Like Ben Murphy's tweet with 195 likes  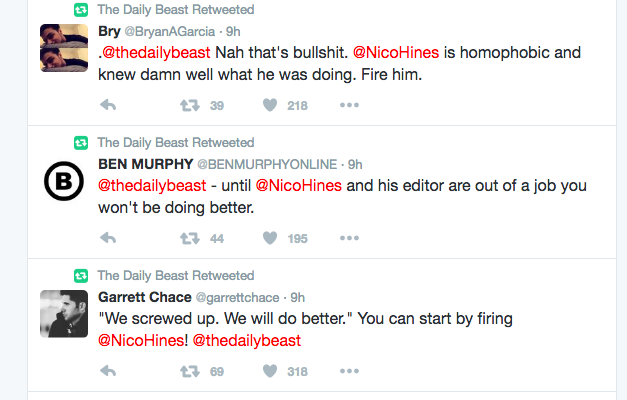[x=269, y=238]
